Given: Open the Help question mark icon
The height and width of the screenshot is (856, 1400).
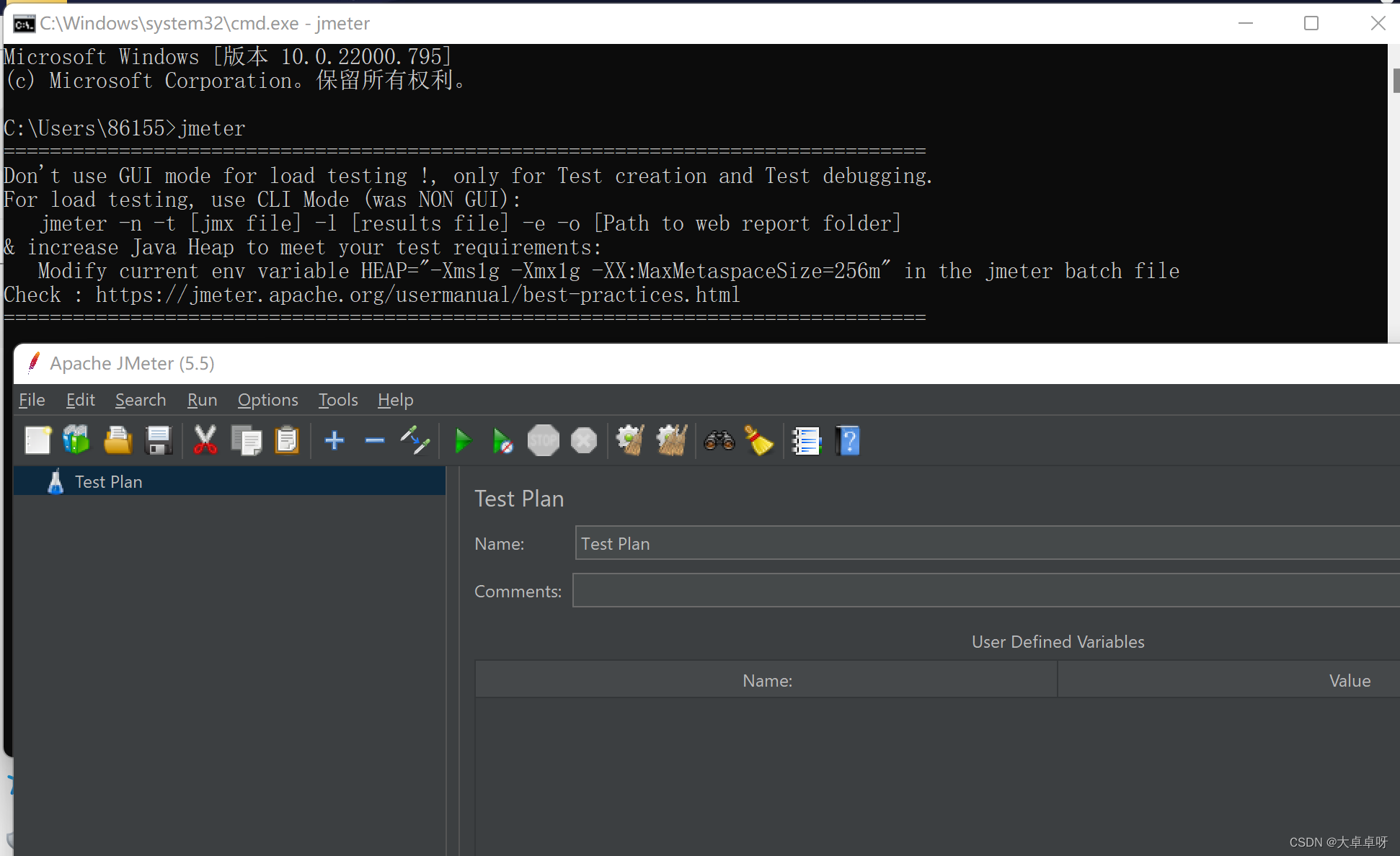Looking at the screenshot, I should point(848,440).
